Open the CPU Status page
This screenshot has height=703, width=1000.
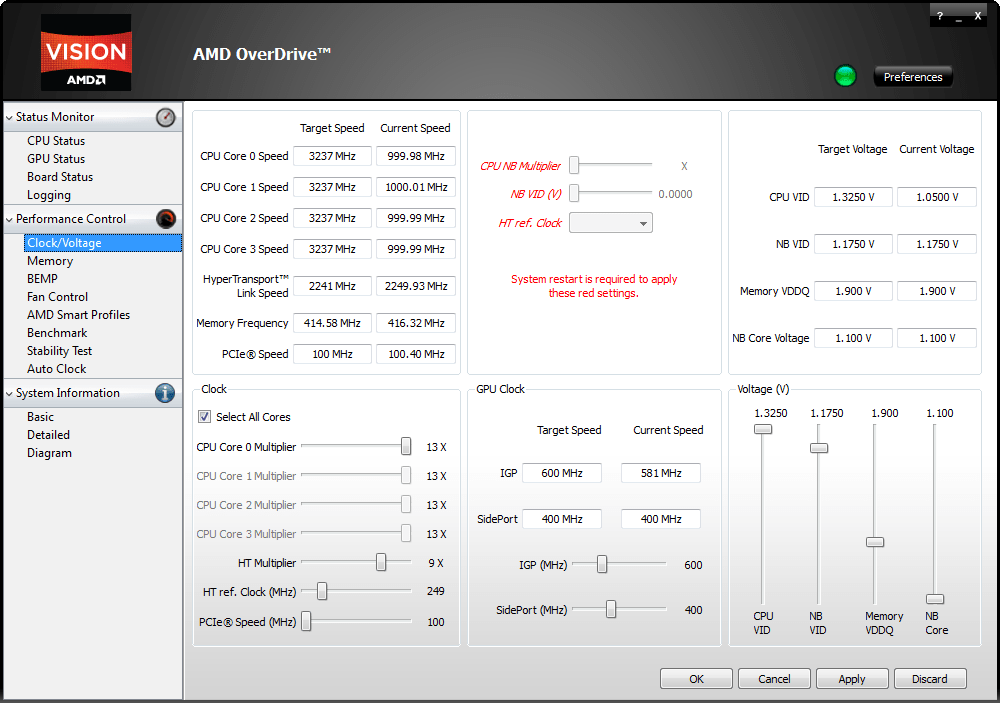click(55, 141)
